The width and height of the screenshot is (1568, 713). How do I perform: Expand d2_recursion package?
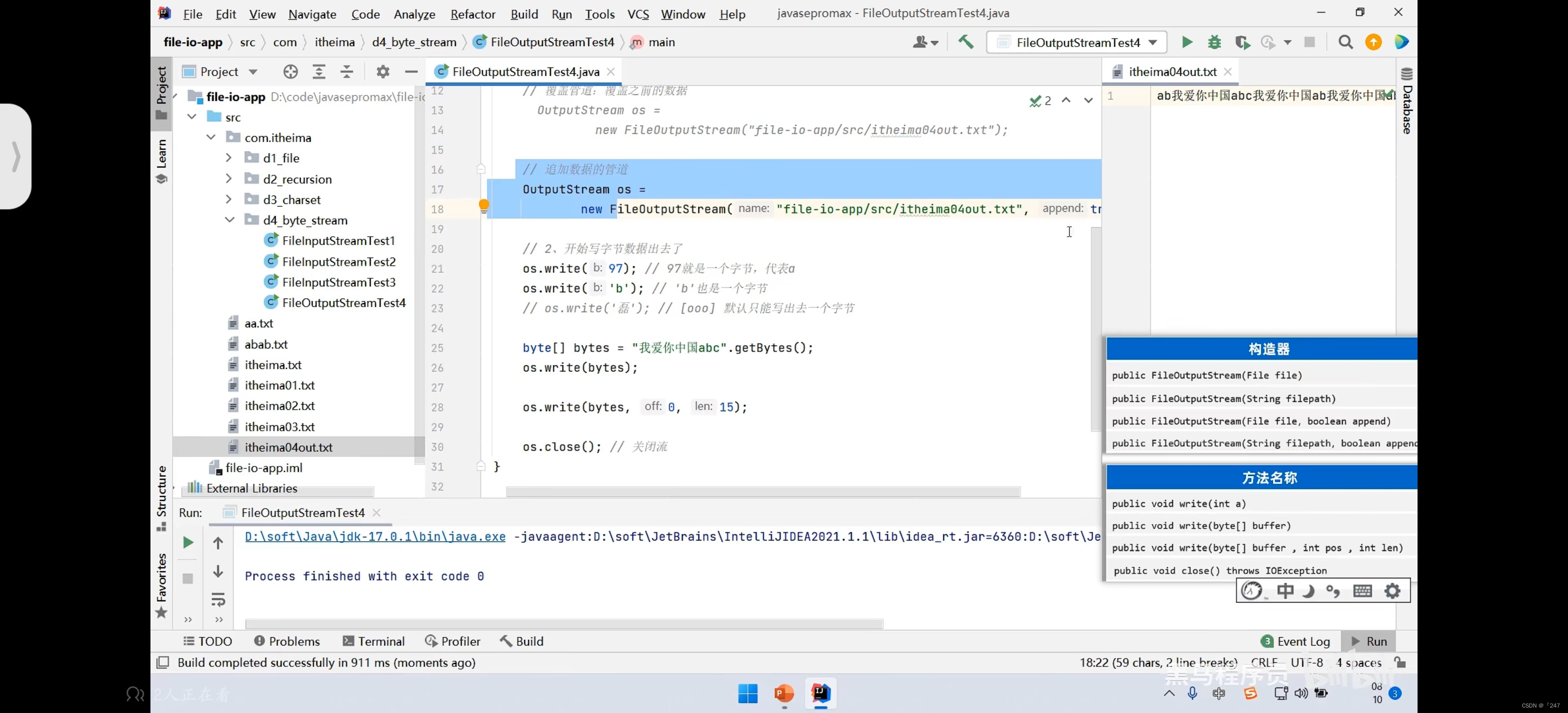(x=229, y=178)
